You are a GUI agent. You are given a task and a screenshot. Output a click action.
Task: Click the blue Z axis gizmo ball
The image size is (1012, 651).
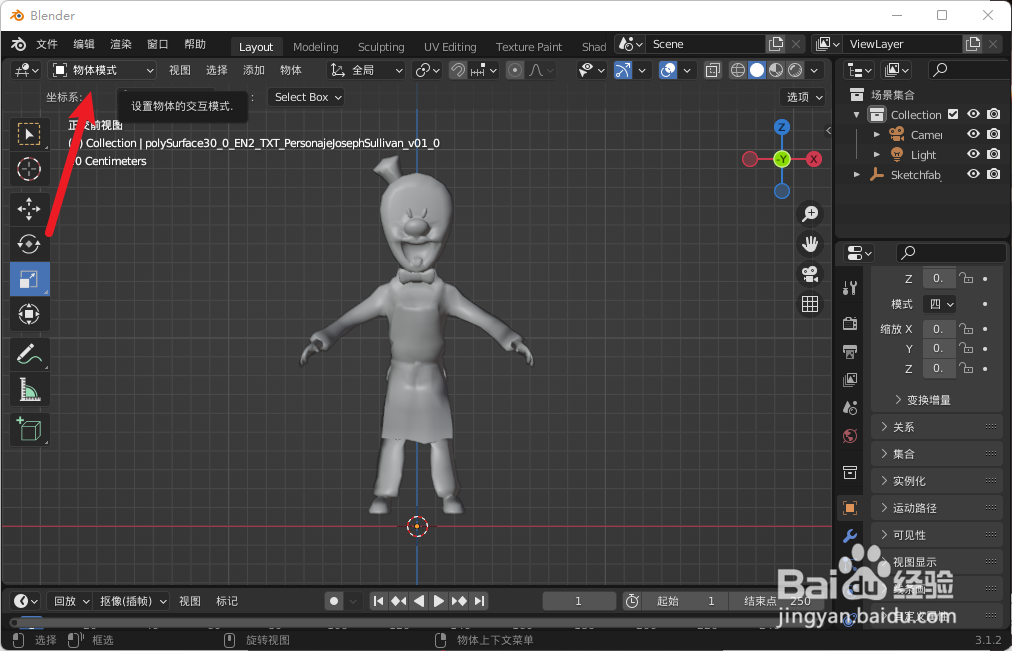click(x=782, y=126)
